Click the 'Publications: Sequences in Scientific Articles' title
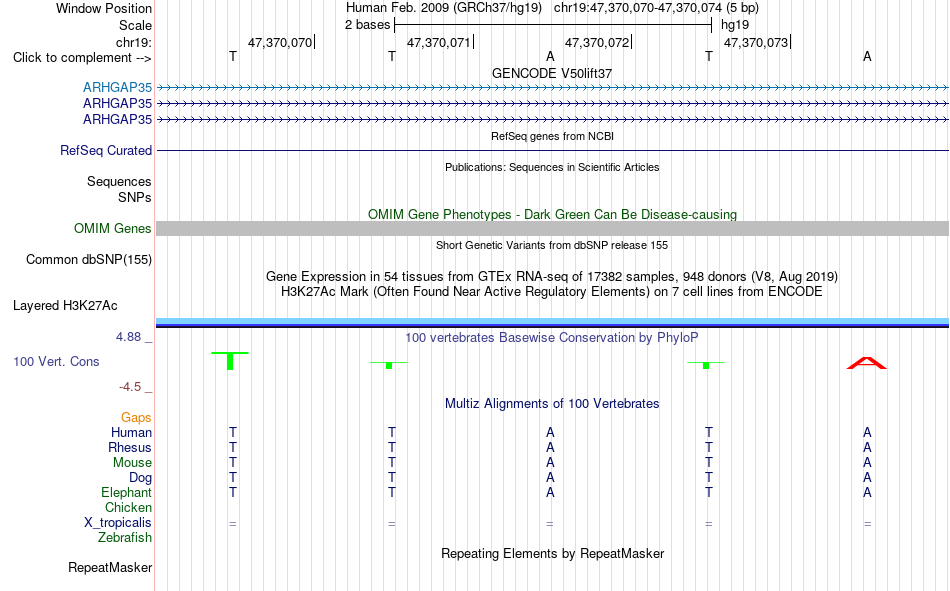Viewport: 950px width, 591px height. pos(552,167)
